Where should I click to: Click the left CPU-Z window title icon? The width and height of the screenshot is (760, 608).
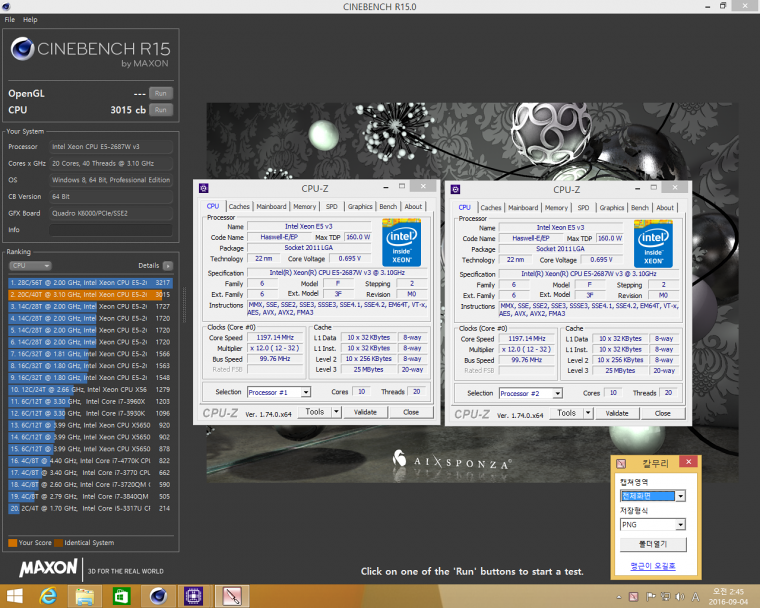(204, 188)
